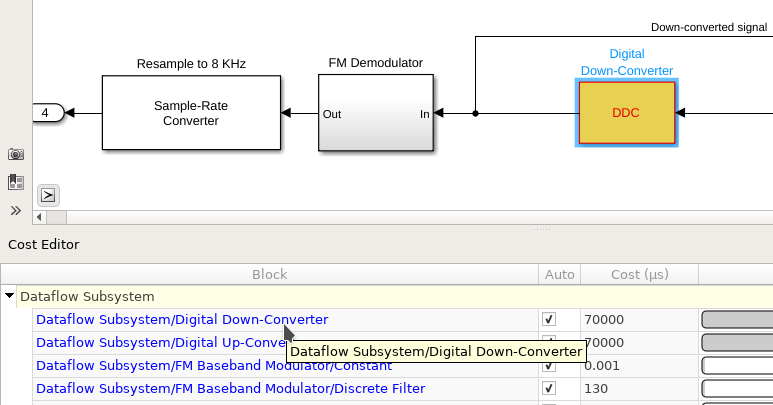Select the Sample-Rate Converter block
The width and height of the screenshot is (773, 405).
coord(191,113)
